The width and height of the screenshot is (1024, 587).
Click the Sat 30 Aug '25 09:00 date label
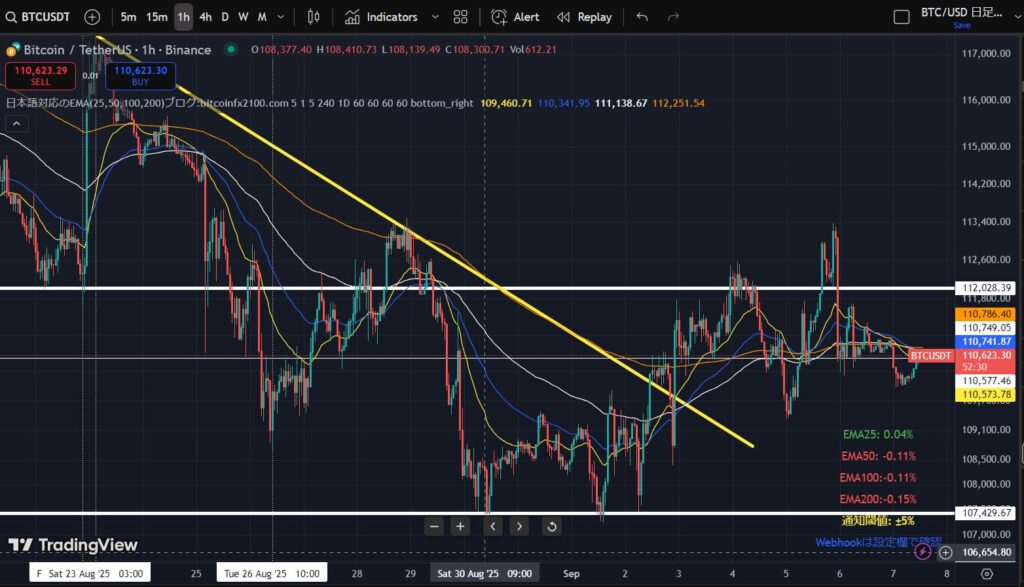[x=485, y=573]
